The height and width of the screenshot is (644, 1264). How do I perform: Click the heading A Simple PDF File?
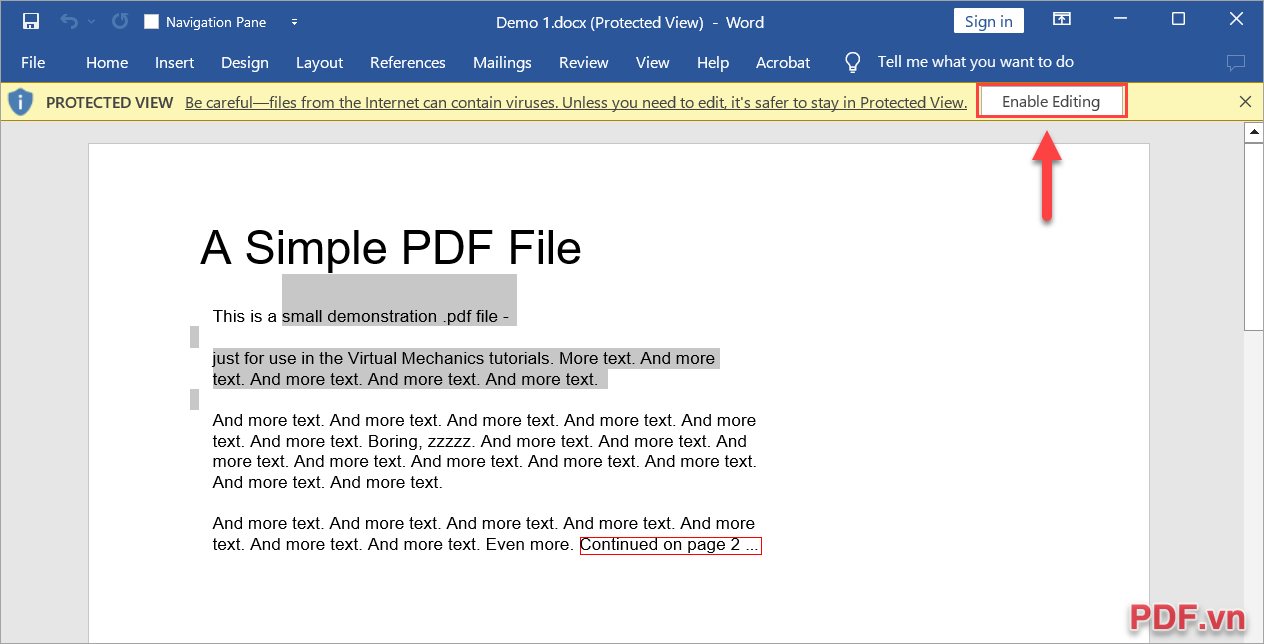coord(390,248)
